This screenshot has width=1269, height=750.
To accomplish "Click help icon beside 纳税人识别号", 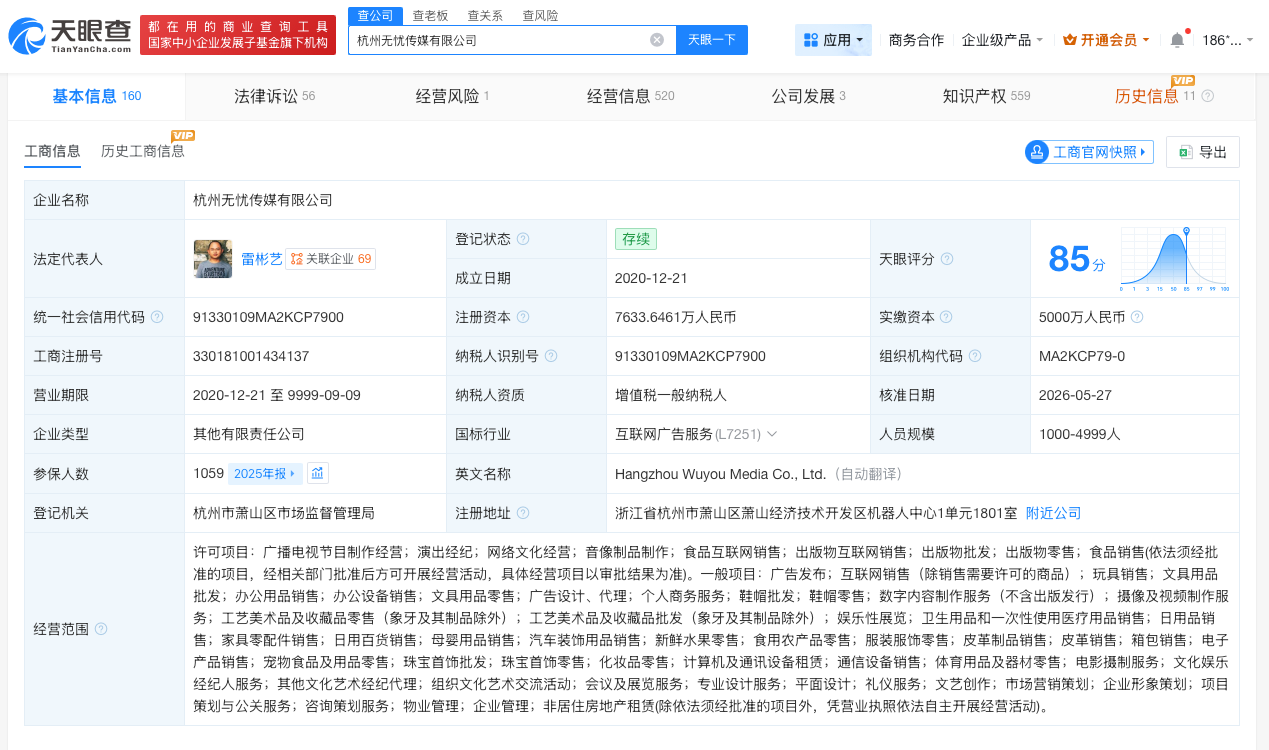I will pos(551,356).
